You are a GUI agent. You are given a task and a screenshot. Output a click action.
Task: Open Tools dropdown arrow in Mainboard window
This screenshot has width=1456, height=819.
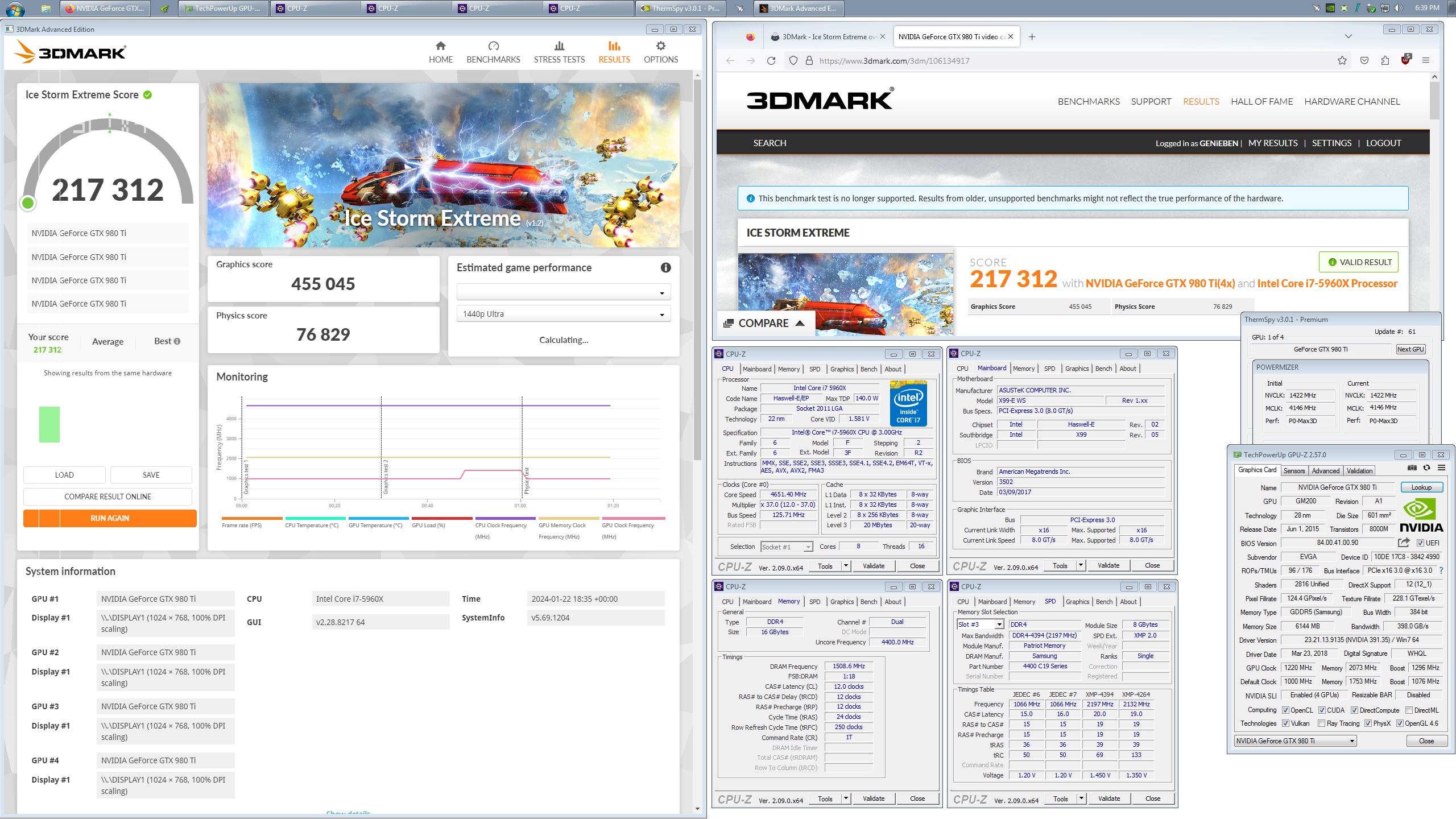click(1081, 565)
